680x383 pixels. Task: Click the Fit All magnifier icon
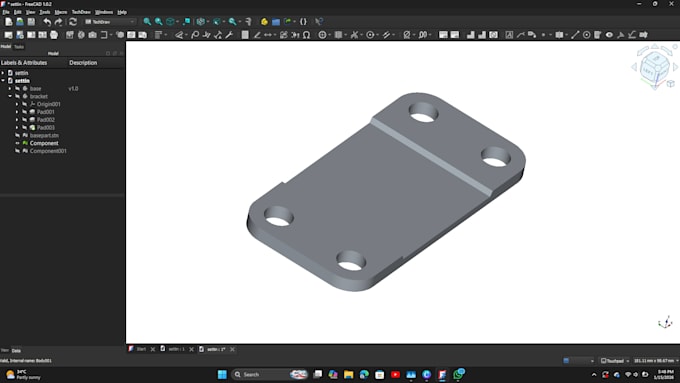pyautogui.click(x=147, y=22)
